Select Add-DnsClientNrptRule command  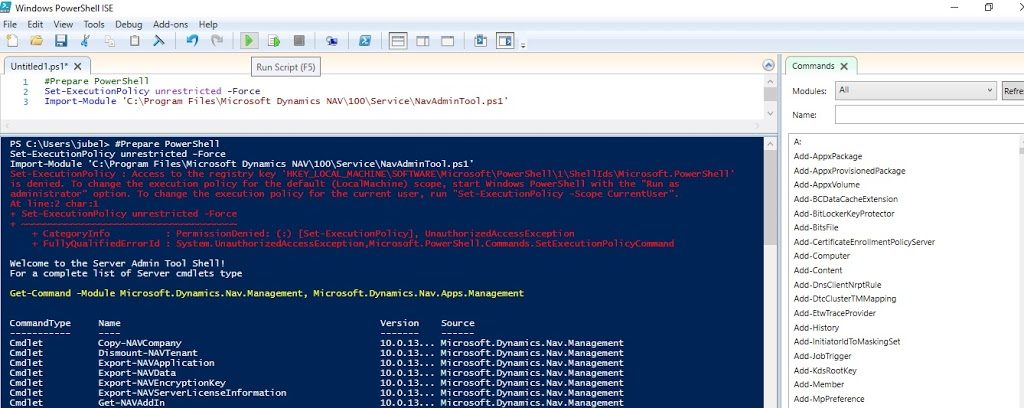[837, 285]
